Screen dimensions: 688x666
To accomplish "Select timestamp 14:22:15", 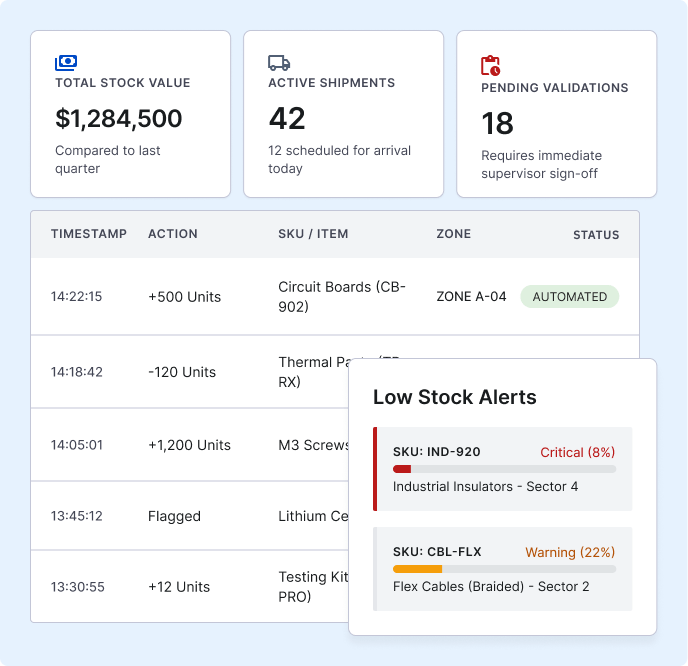I will [x=76, y=297].
